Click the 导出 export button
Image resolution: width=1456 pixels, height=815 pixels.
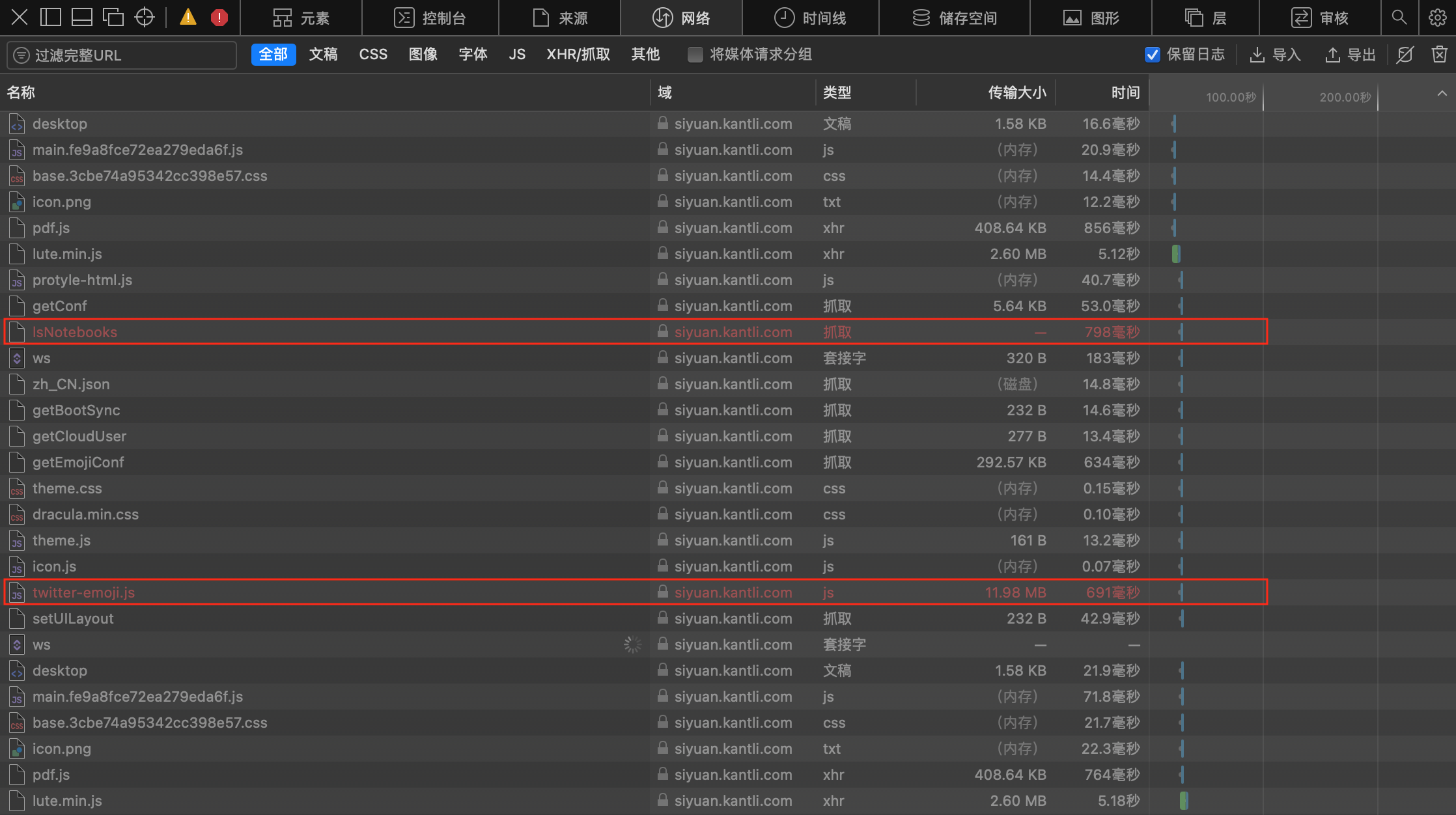(1350, 55)
